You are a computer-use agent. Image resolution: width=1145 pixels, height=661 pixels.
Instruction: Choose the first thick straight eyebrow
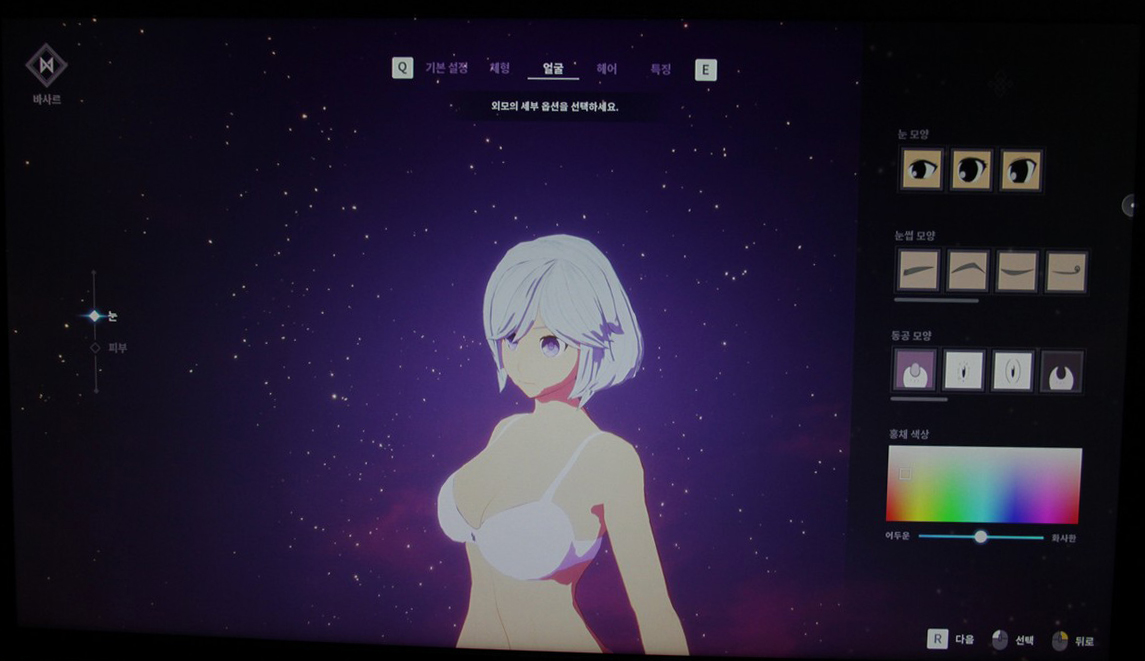(x=918, y=270)
